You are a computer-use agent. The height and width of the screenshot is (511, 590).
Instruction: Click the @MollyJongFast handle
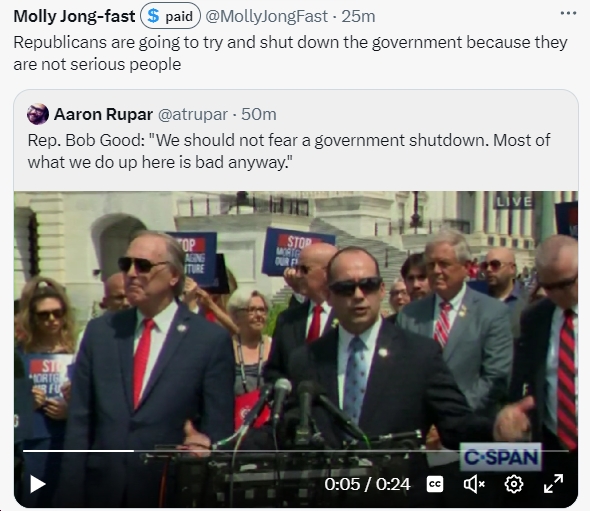point(266,16)
